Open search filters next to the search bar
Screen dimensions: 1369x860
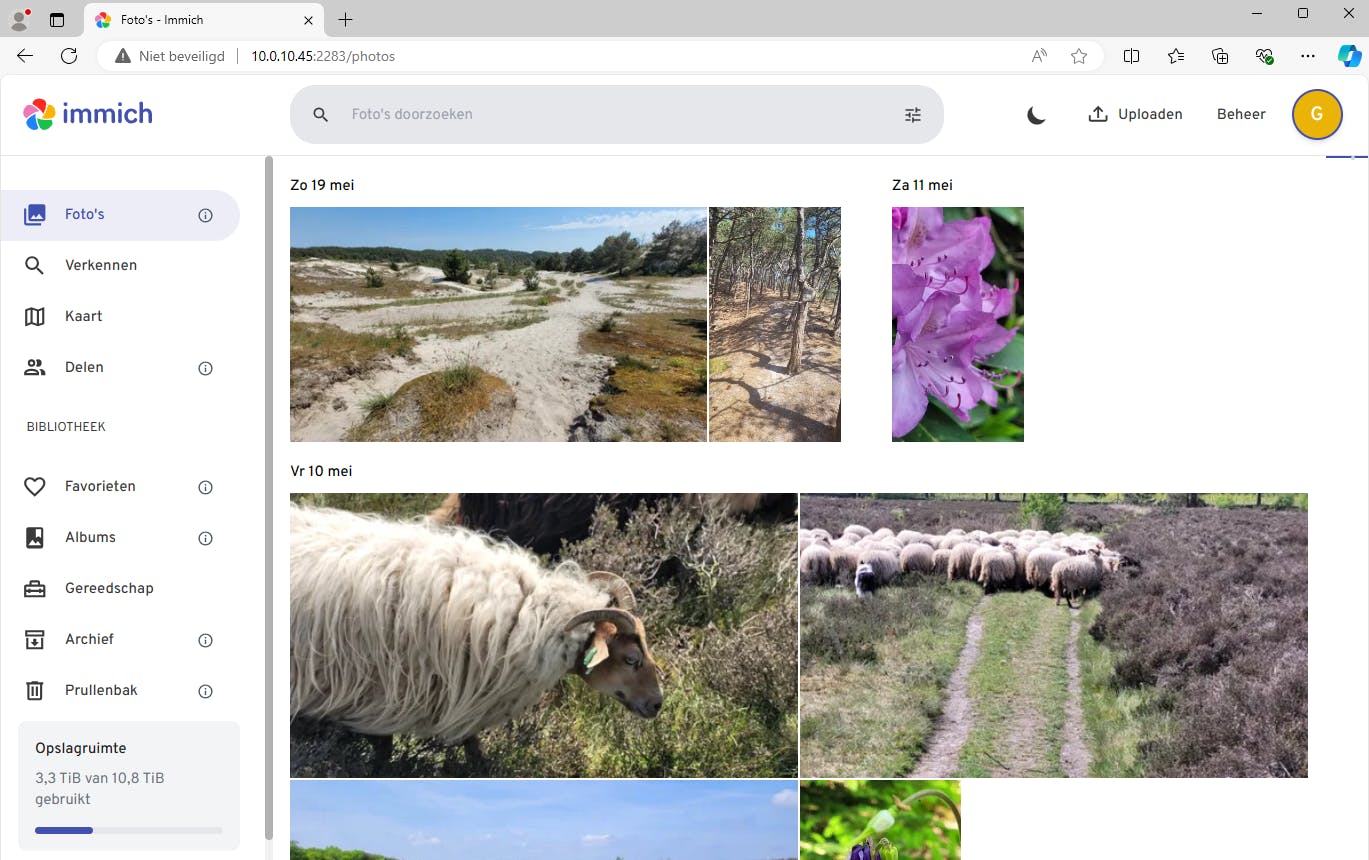click(912, 114)
